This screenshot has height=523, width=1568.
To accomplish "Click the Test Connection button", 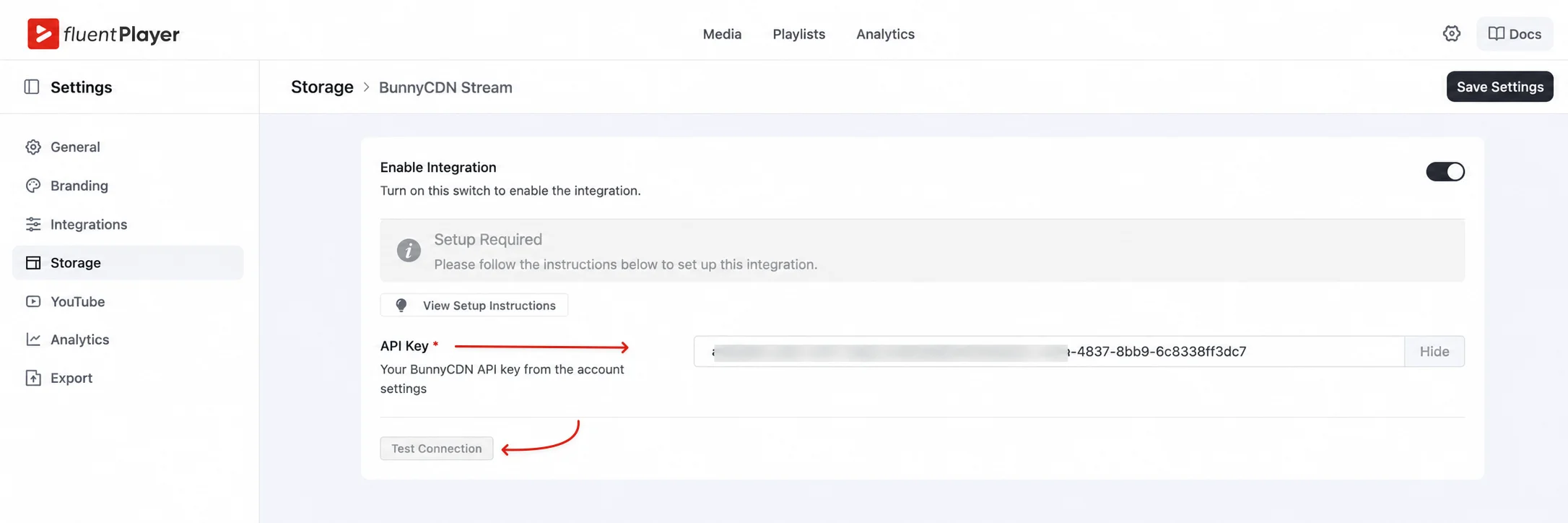I will click(x=437, y=448).
